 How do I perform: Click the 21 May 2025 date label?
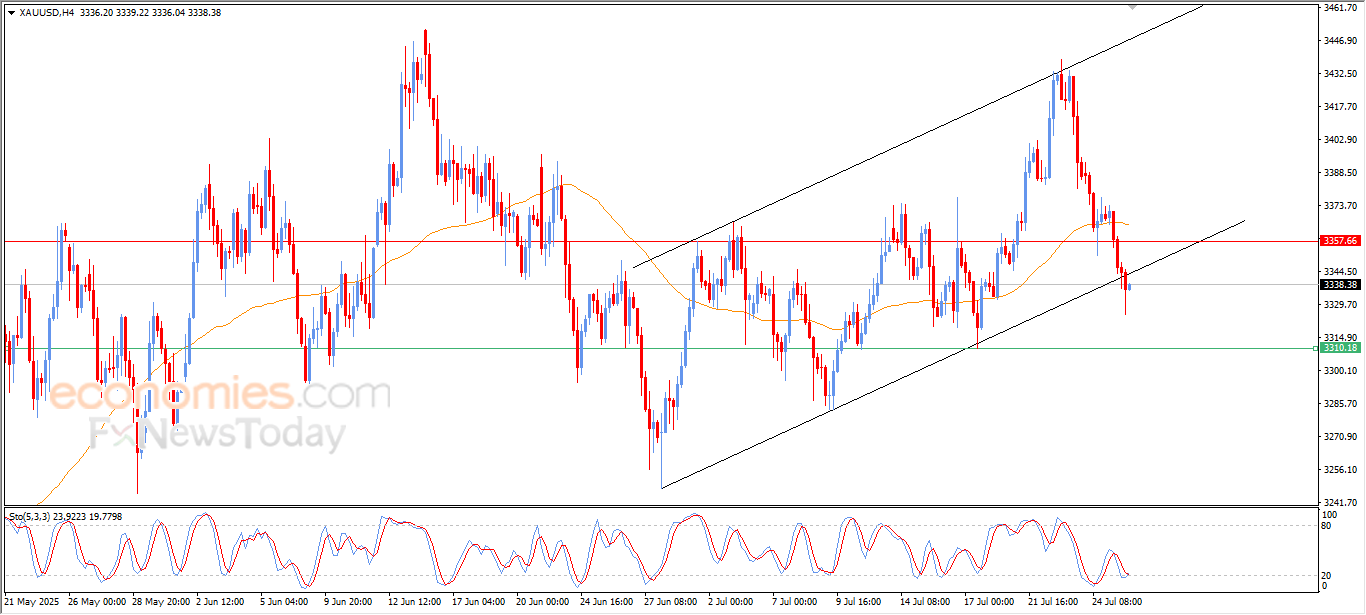click(33, 602)
